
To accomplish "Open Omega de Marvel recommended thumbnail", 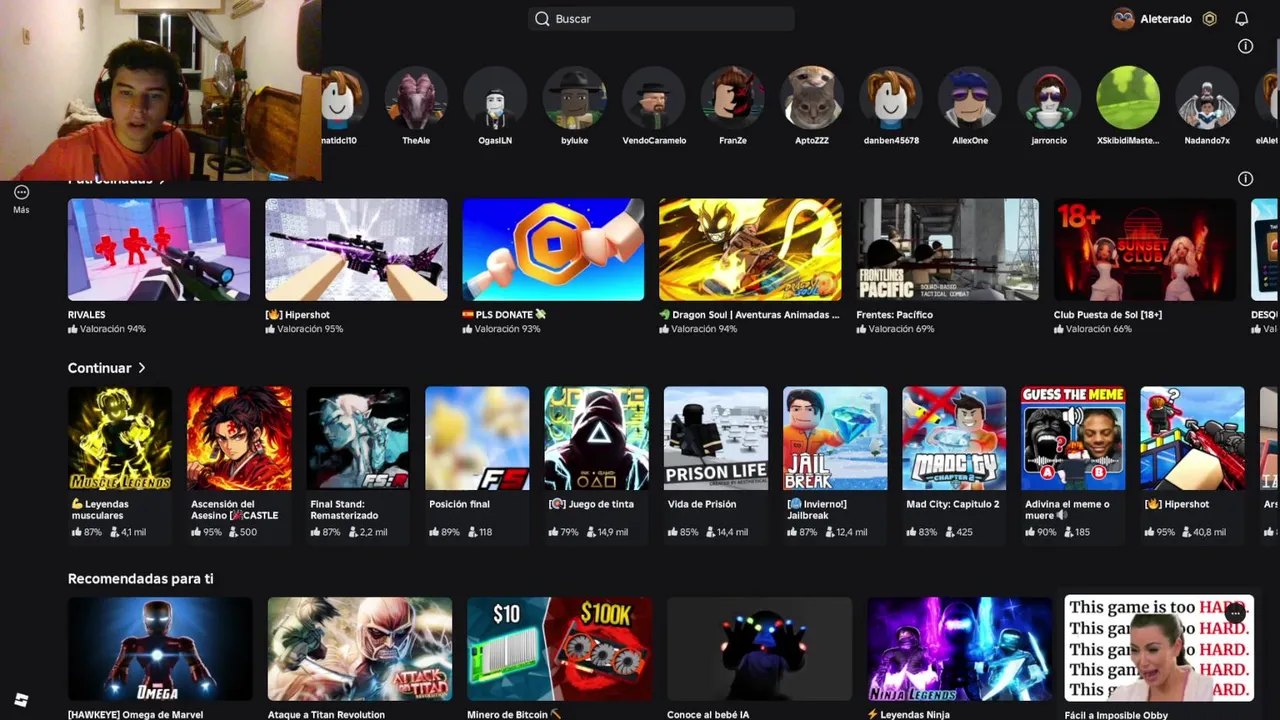I will [160, 649].
